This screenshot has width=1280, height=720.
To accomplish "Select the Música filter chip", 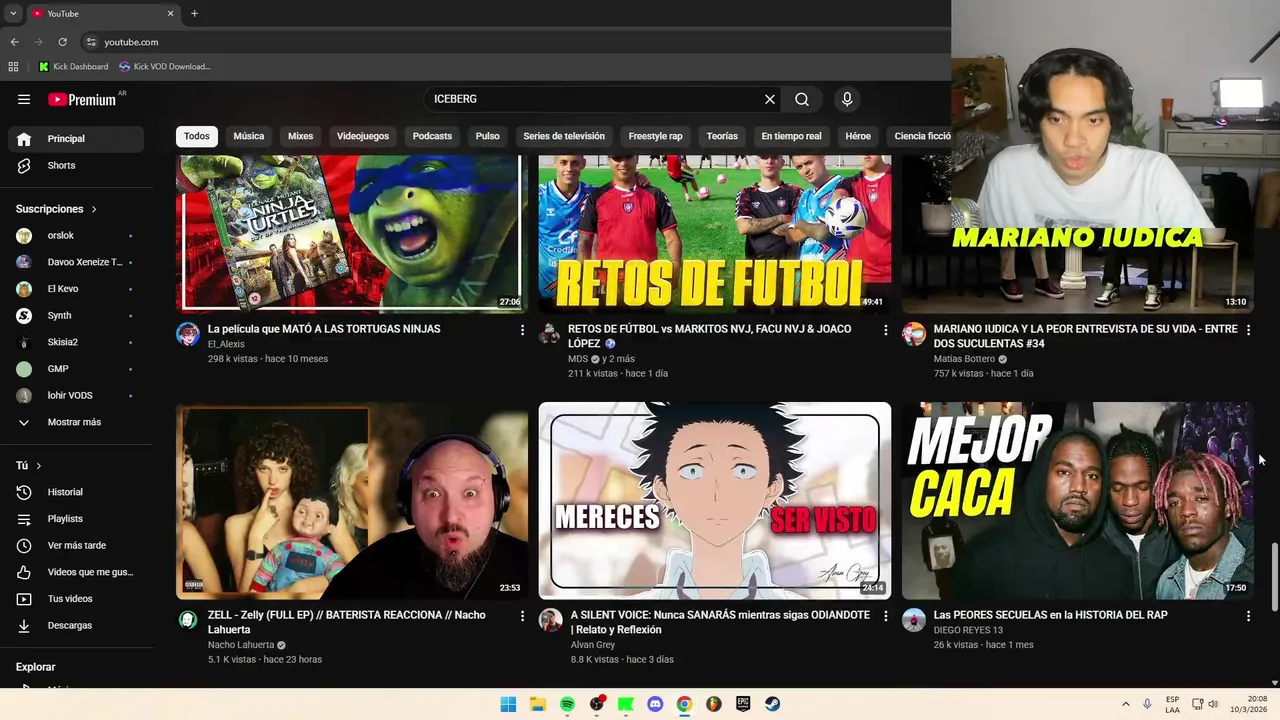I will coord(249,136).
